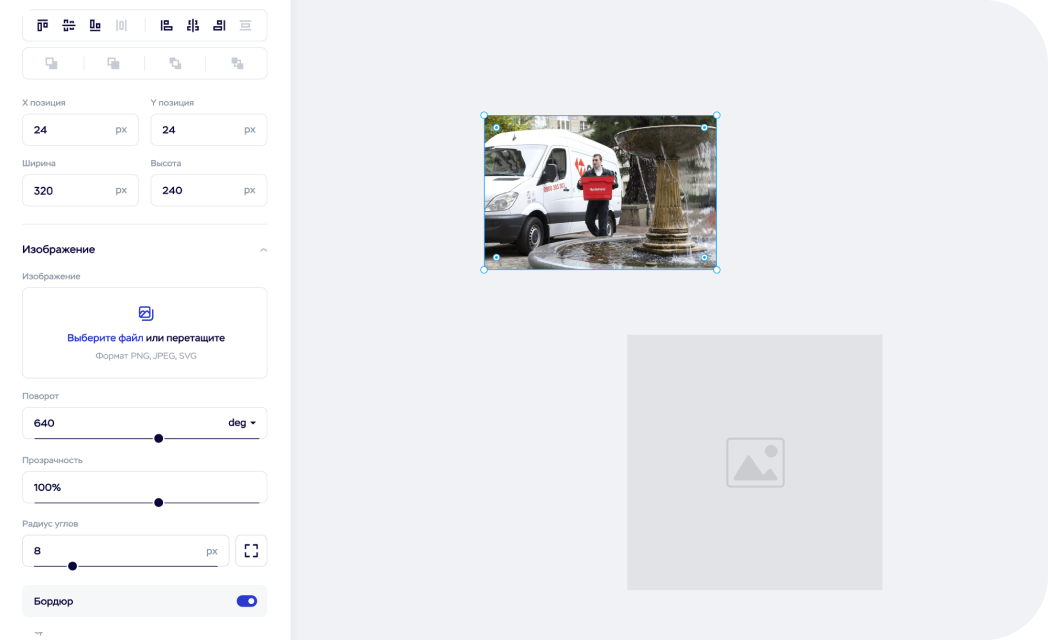The height and width of the screenshot is (640, 1048).
Task: Click the Высота field showing 240
Action: coord(200,190)
